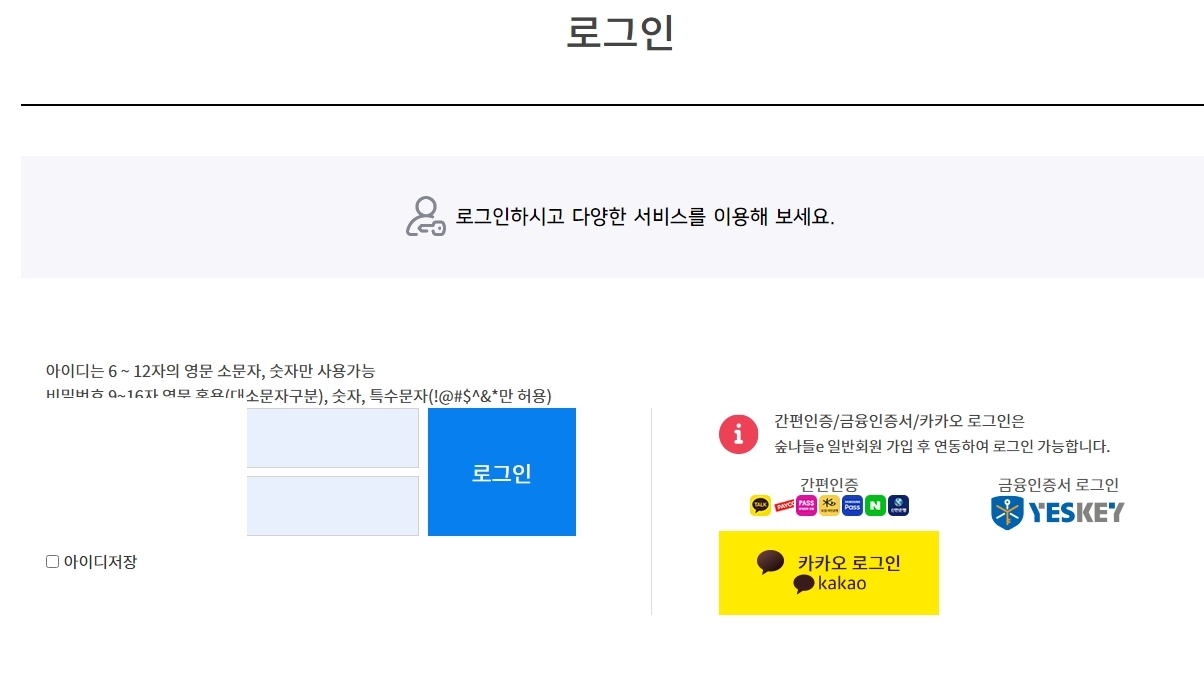Click the person login illustration icon
Screen dimensions: 1204x678
point(424,216)
